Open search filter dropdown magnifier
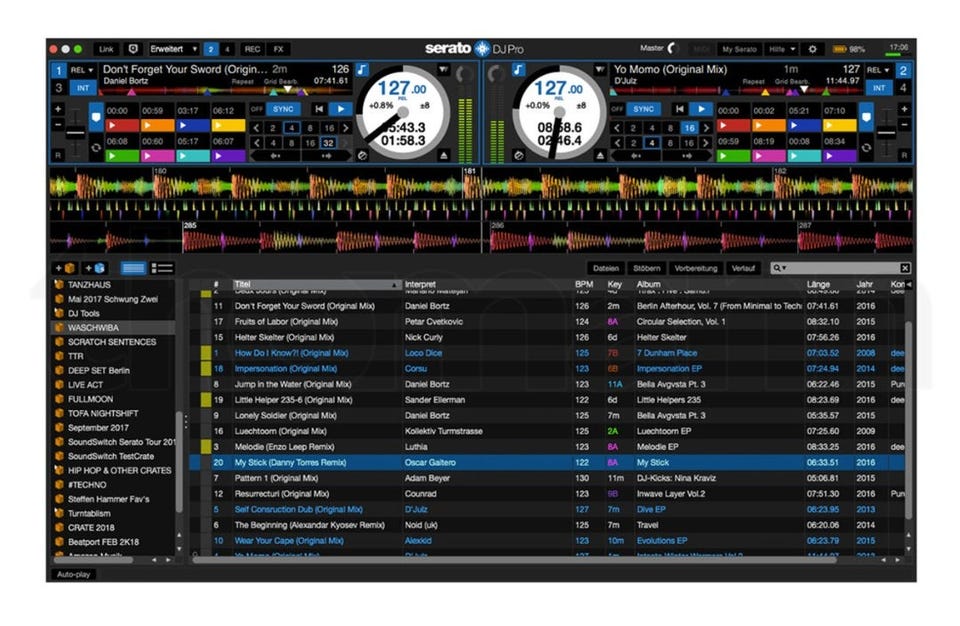This screenshot has height=626, width=960. (779, 268)
